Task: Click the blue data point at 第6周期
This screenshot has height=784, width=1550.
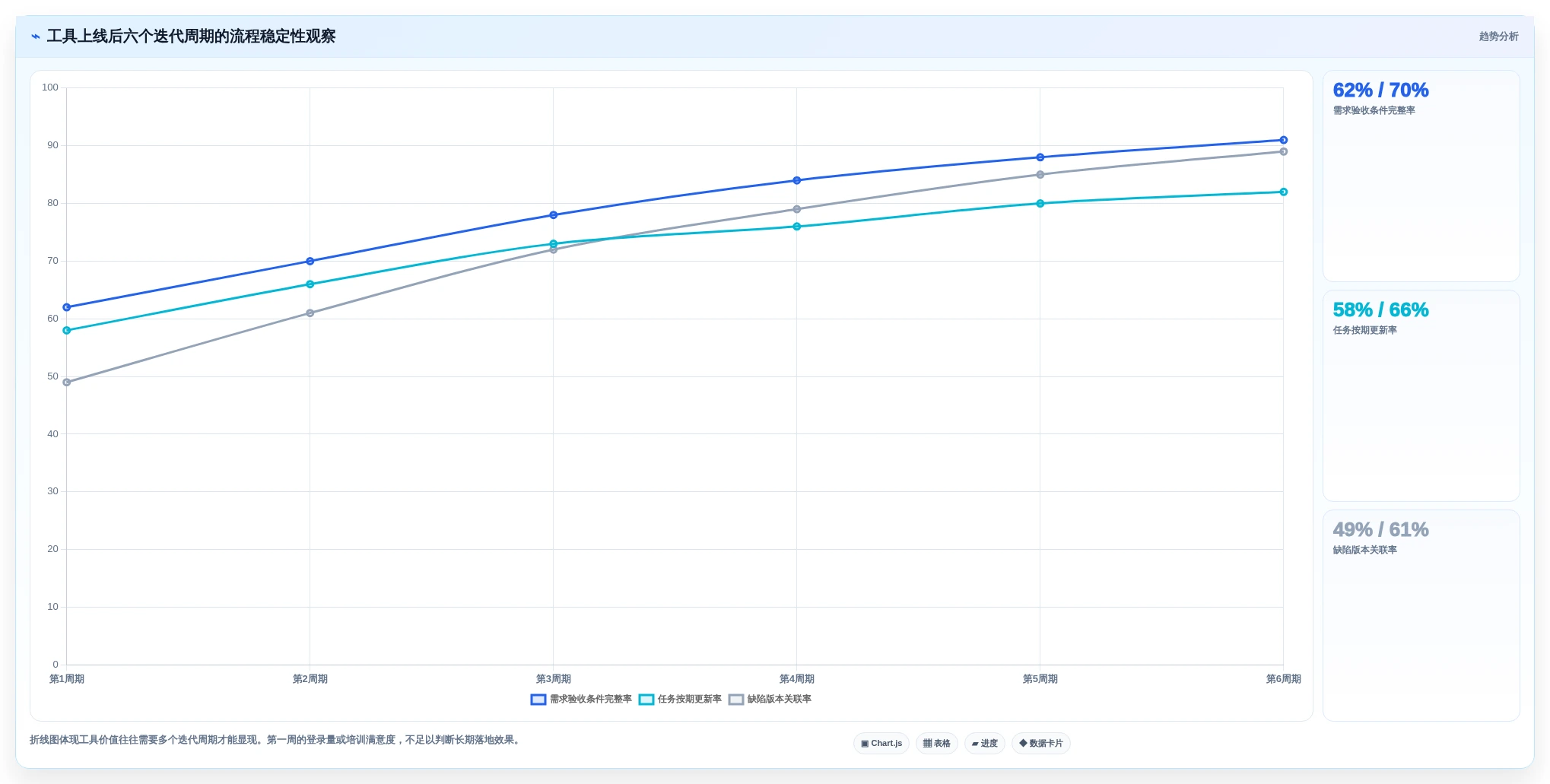Action: [1284, 140]
